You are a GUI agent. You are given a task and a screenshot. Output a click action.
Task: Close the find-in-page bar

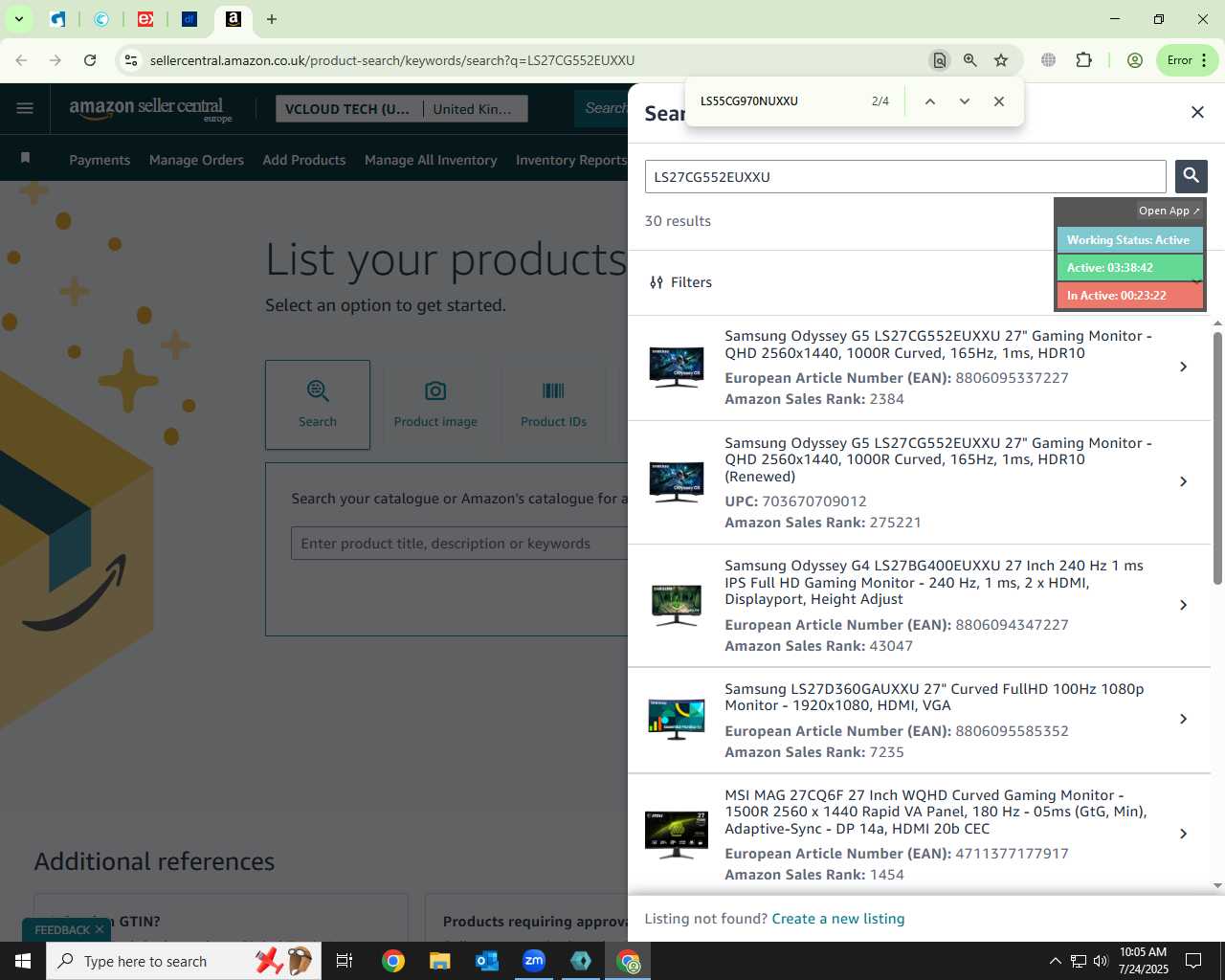[x=998, y=101]
